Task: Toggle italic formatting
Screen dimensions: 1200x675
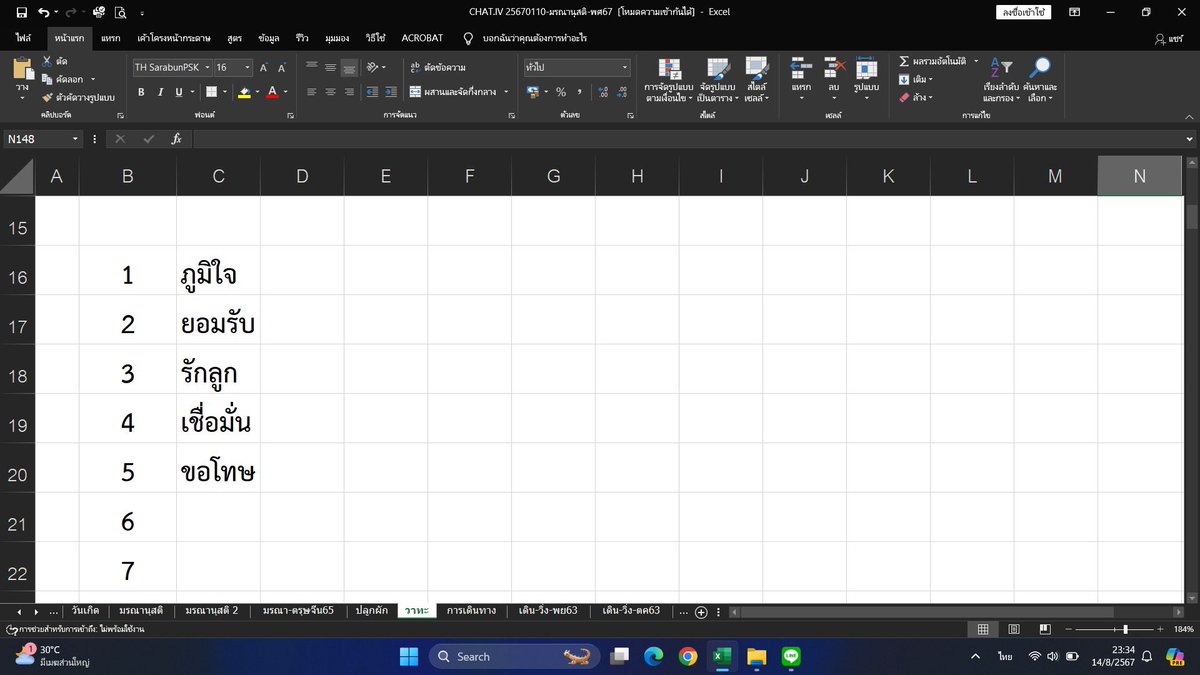Action: 160,92
